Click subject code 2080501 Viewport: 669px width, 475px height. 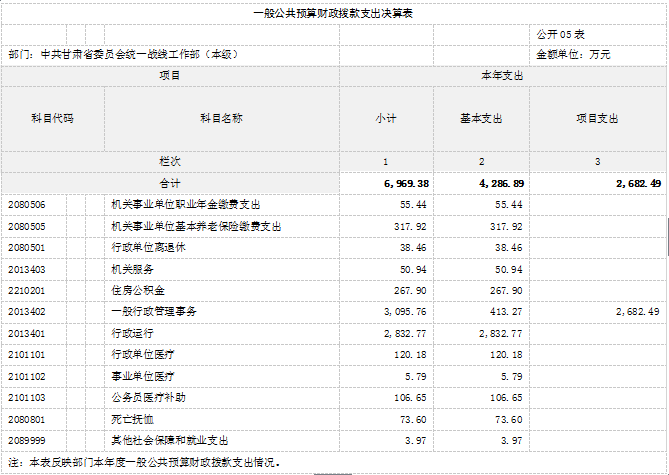[26, 248]
